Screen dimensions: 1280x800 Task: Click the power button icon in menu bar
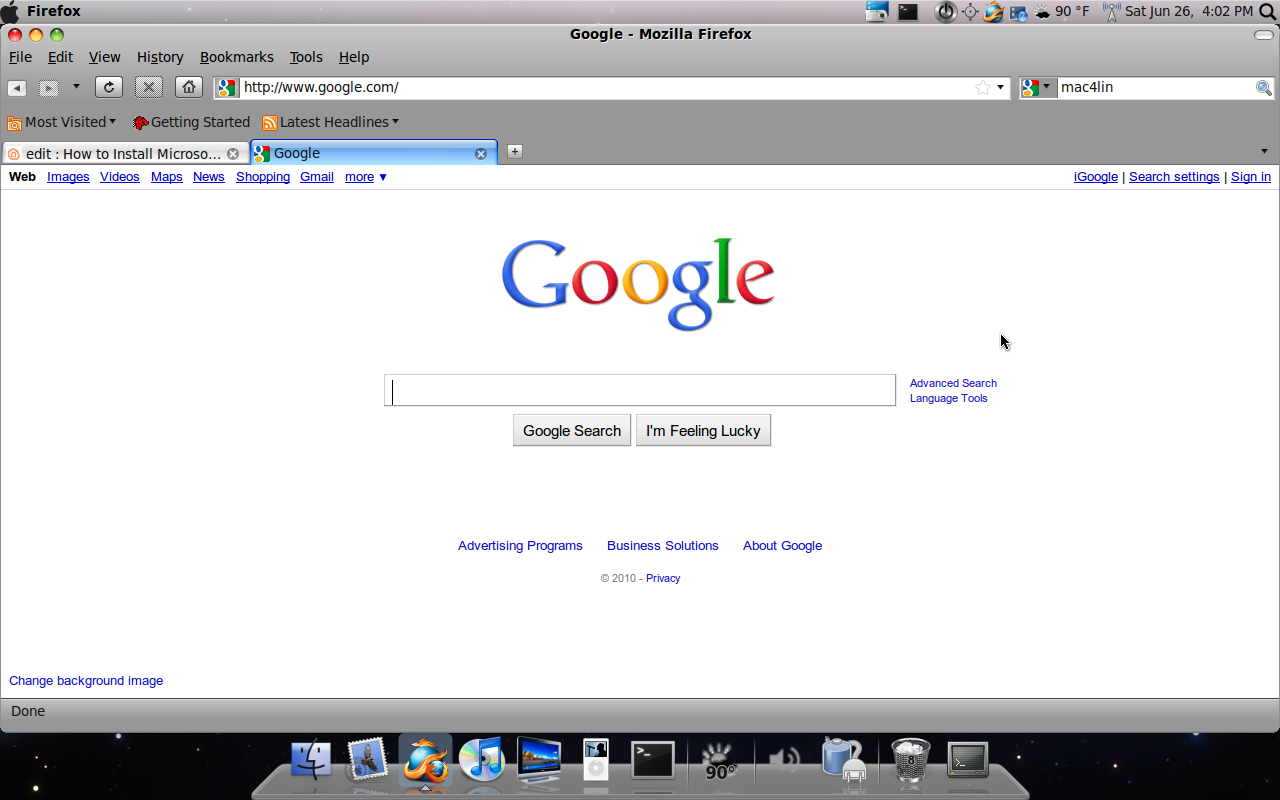(945, 11)
